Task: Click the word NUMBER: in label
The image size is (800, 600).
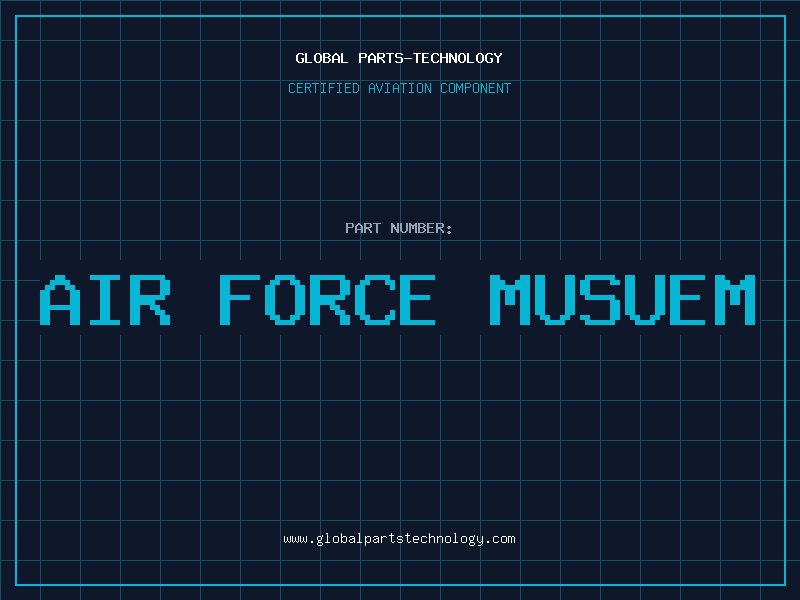Action: pyautogui.click(x=421, y=228)
